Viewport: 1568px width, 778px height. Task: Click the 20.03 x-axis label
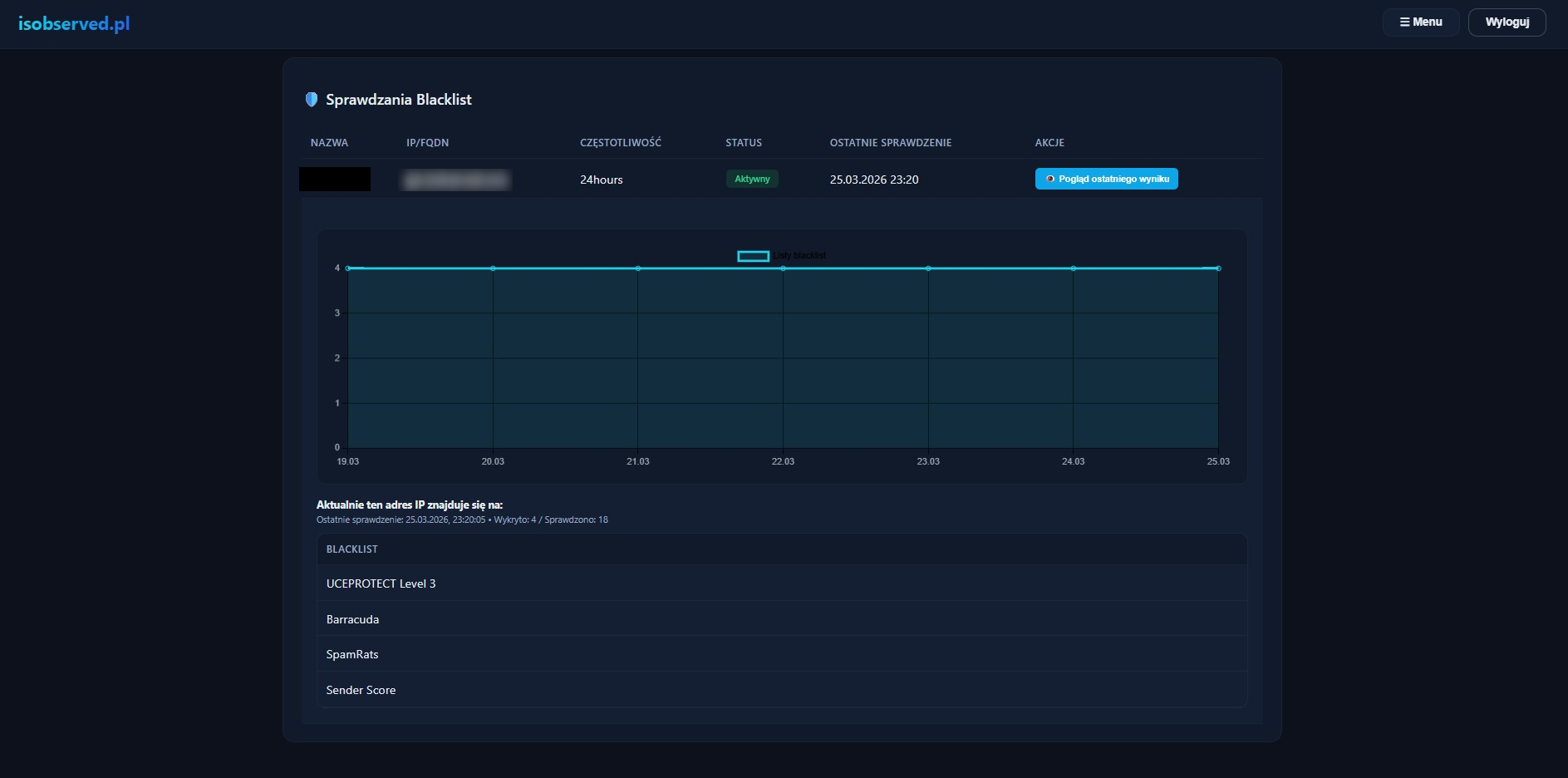(493, 461)
